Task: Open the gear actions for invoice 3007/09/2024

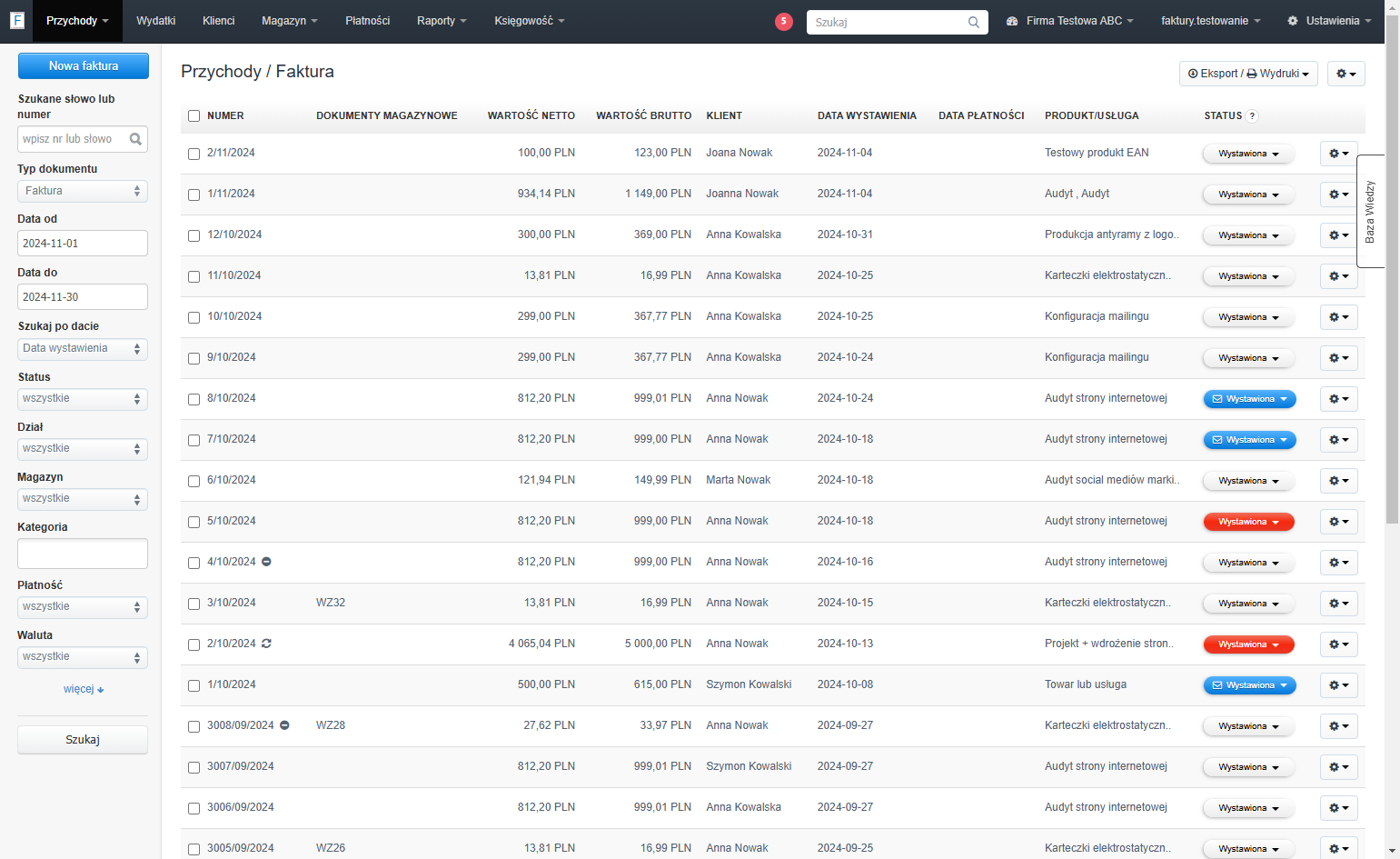Action: pos(1338,767)
